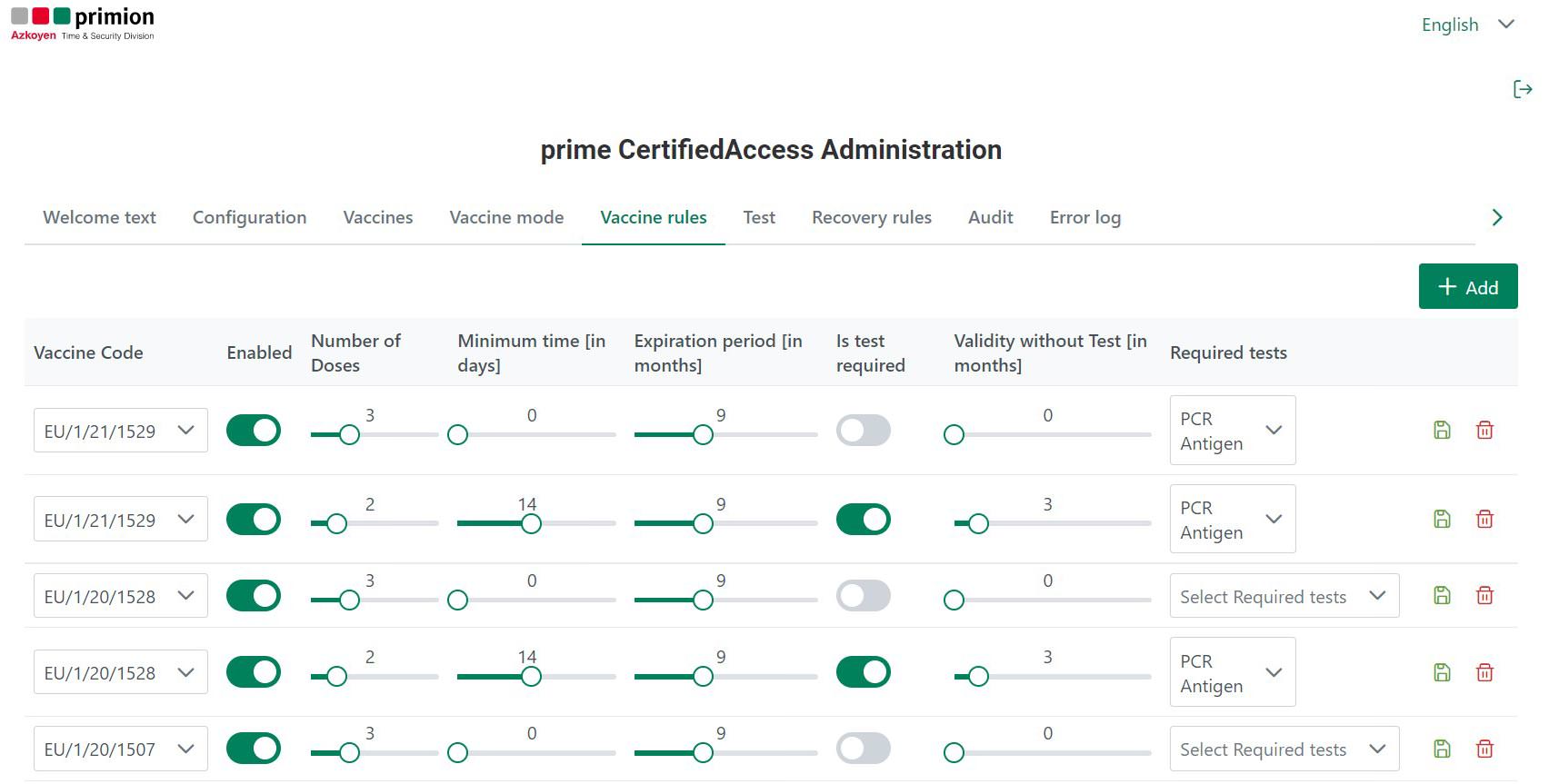Open Required tests dropdown for EU/1/21/1529 2-dose rule

[1233, 520]
